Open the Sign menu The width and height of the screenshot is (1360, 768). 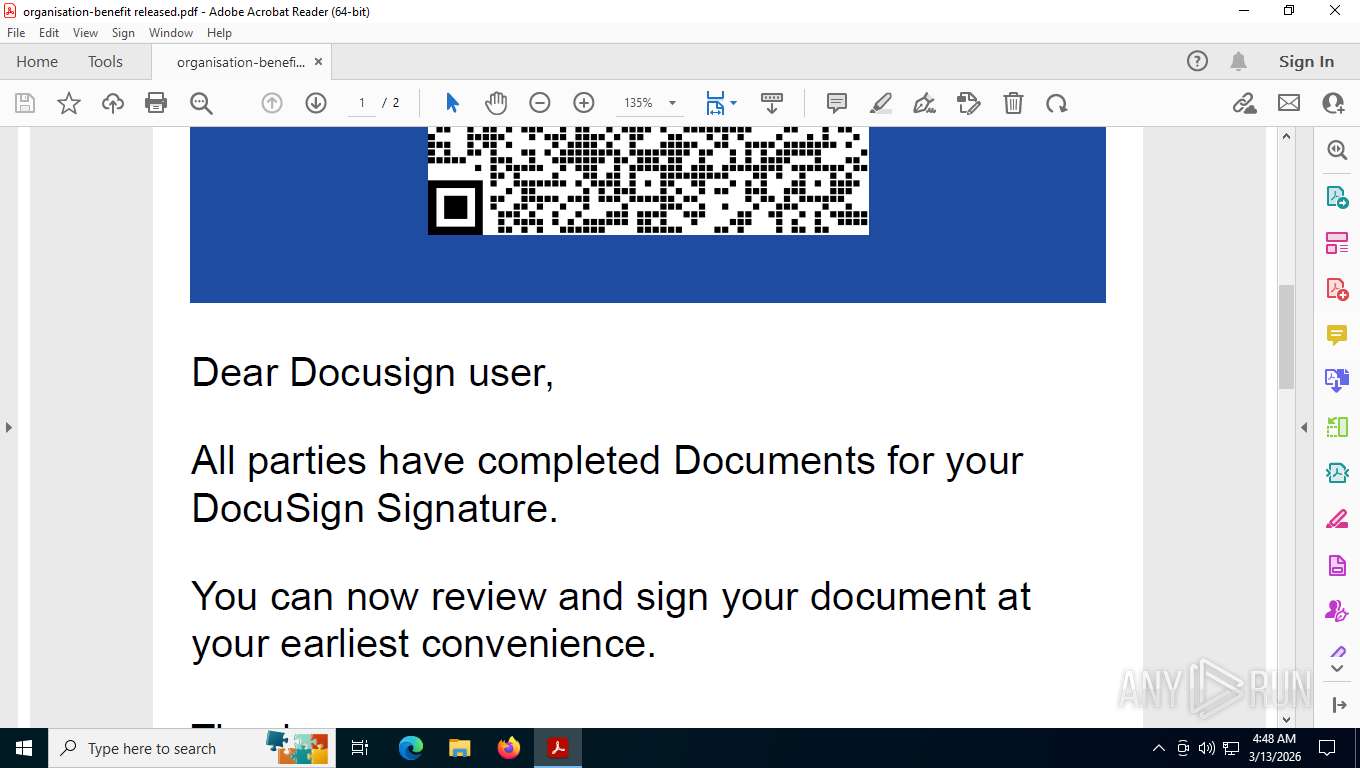(123, 33)
